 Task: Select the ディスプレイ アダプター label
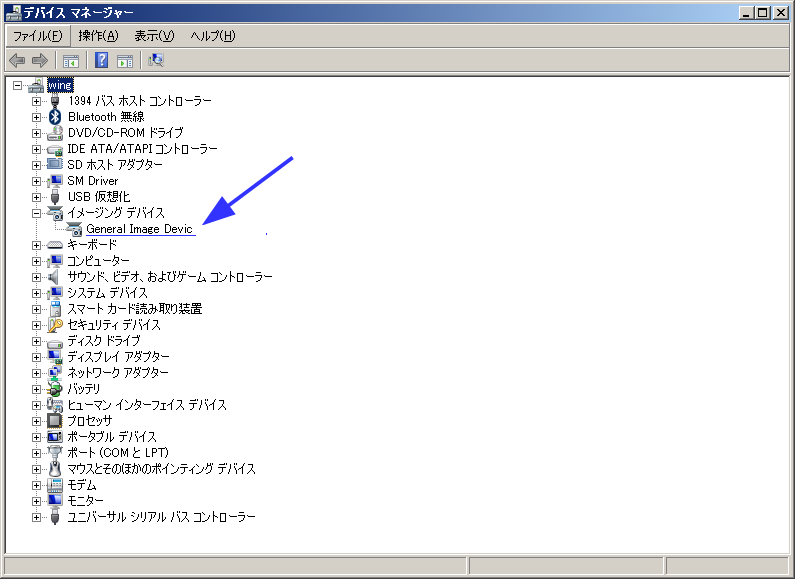(x=119, y=357)
